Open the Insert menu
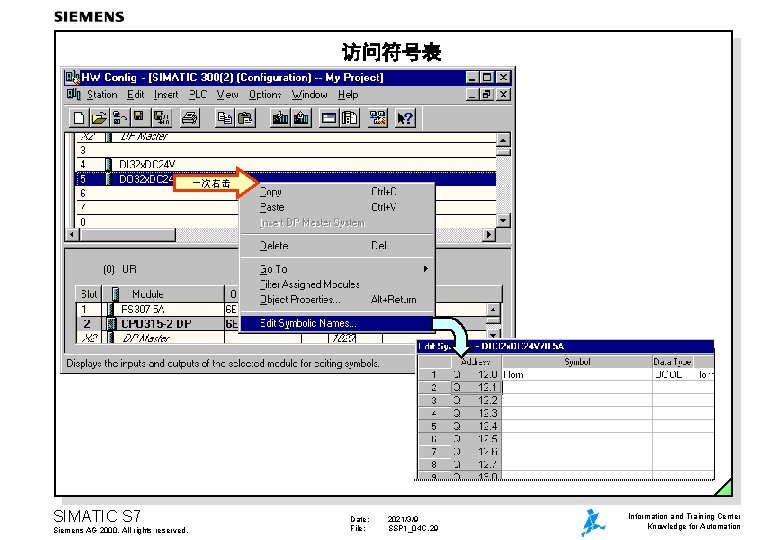 pos(166,94)
